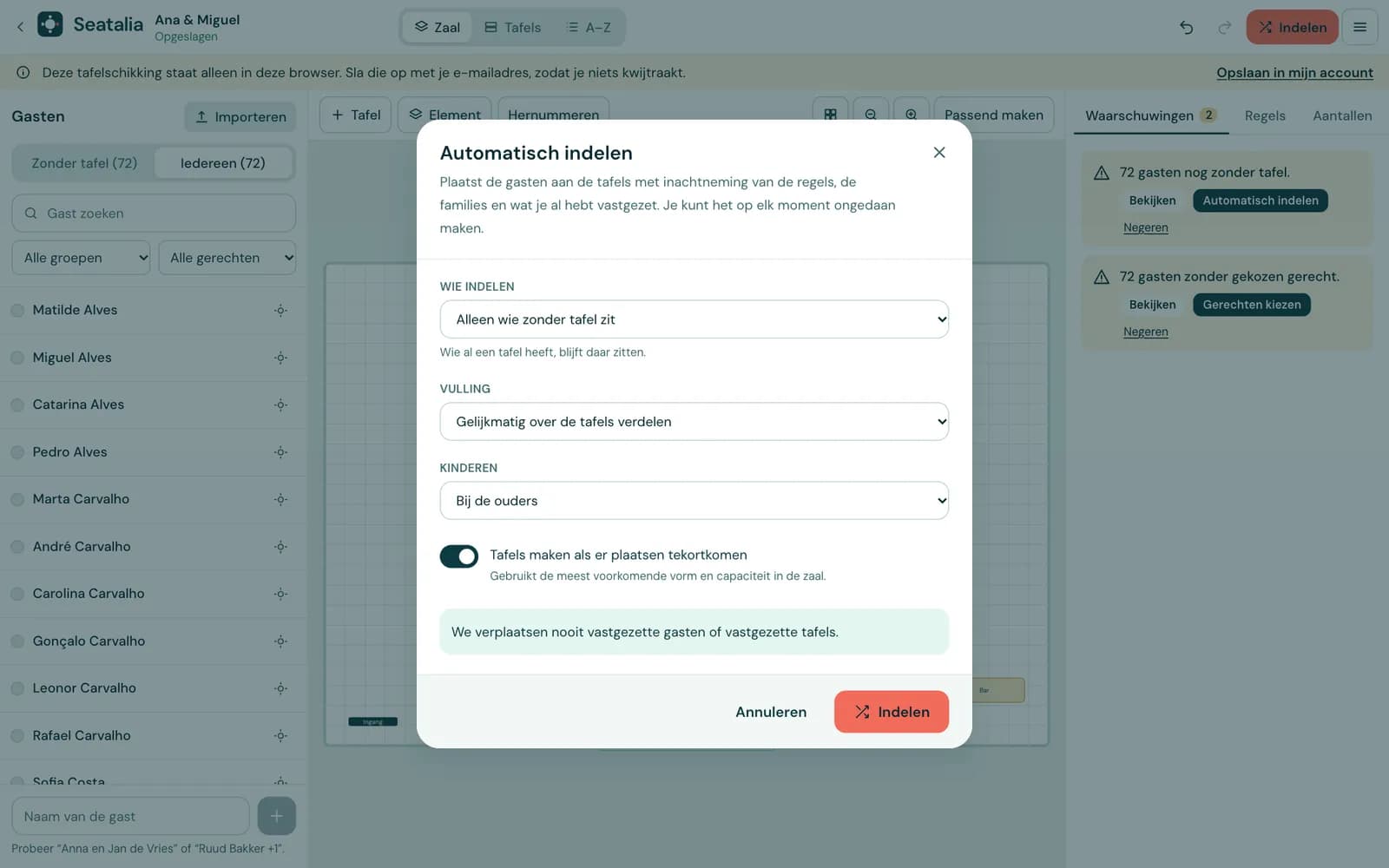The width and height of the screenshot is (1389, 868).
Task: Select the circle next to Miguel Alves
Action: coord(17,358)
